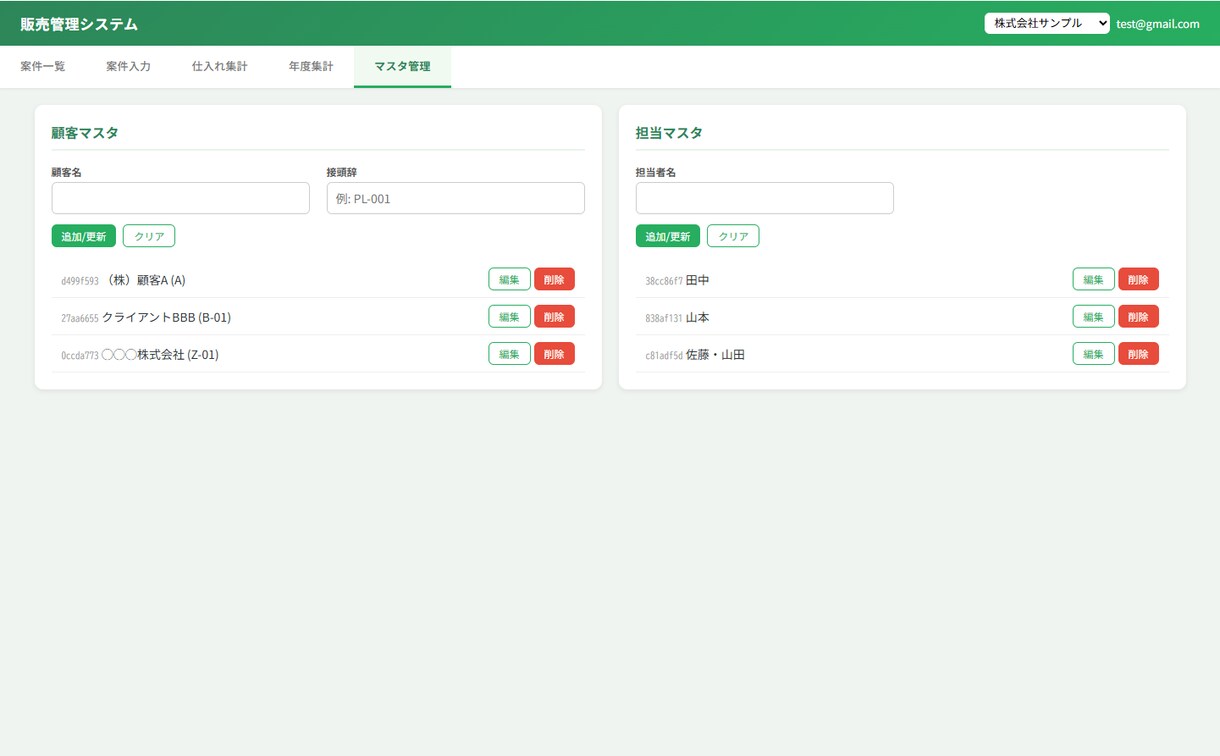Click the 顧客マスタ panel heading
This screenshot has height=756, width=1220.
pyautogui.click(x=85, y=132)
